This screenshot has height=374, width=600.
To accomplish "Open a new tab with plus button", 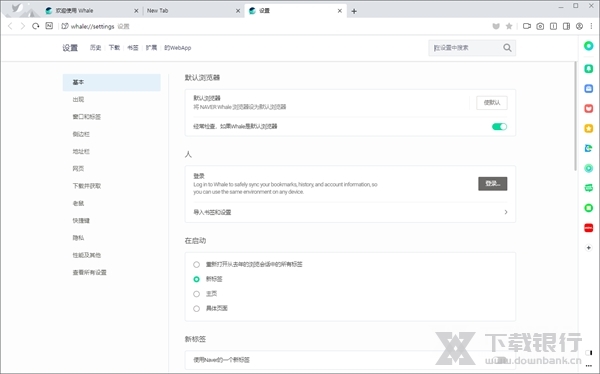I will click(x=354, y=11).
